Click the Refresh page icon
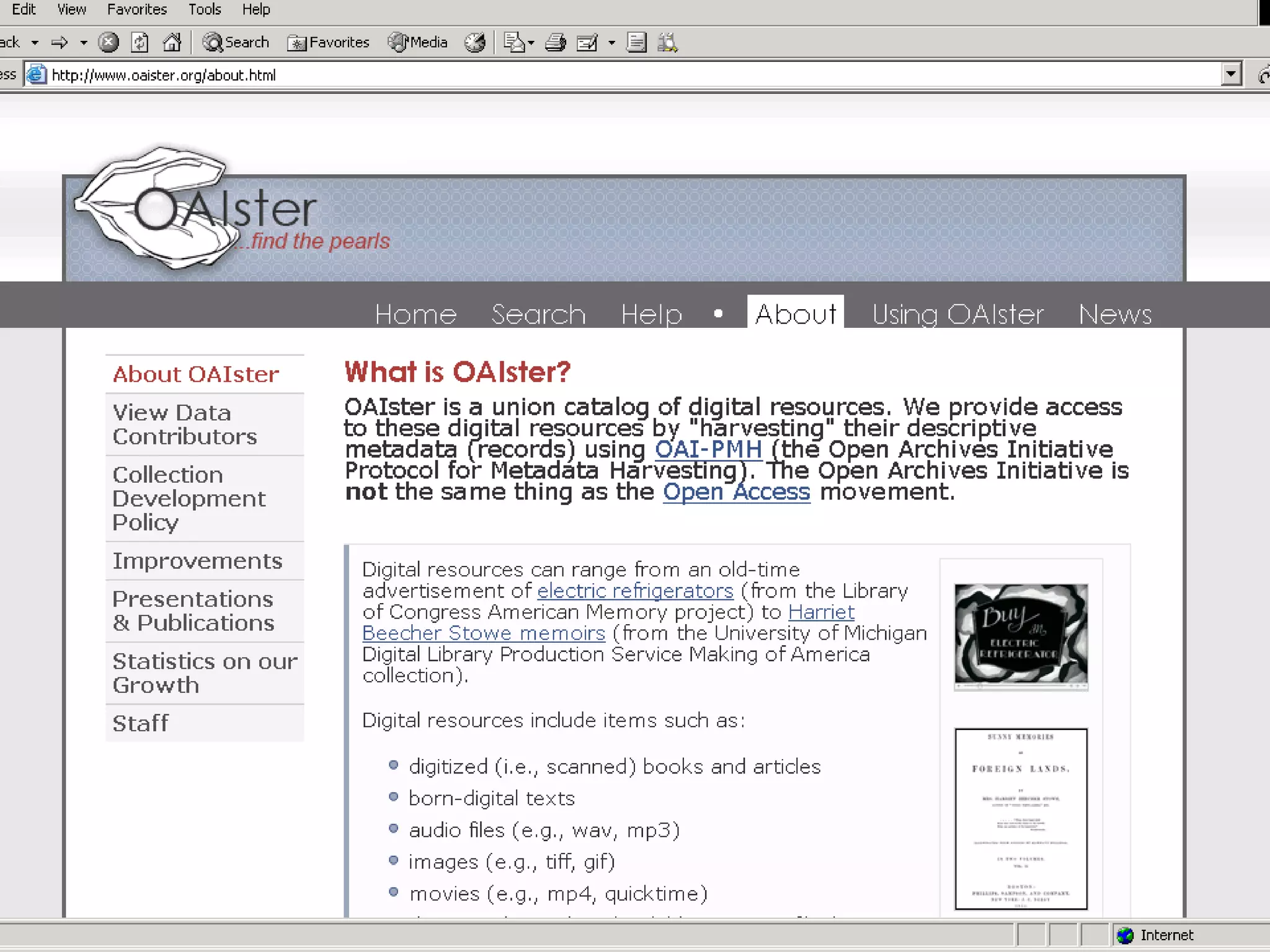1270x952 pixels. tap(140, 42)
